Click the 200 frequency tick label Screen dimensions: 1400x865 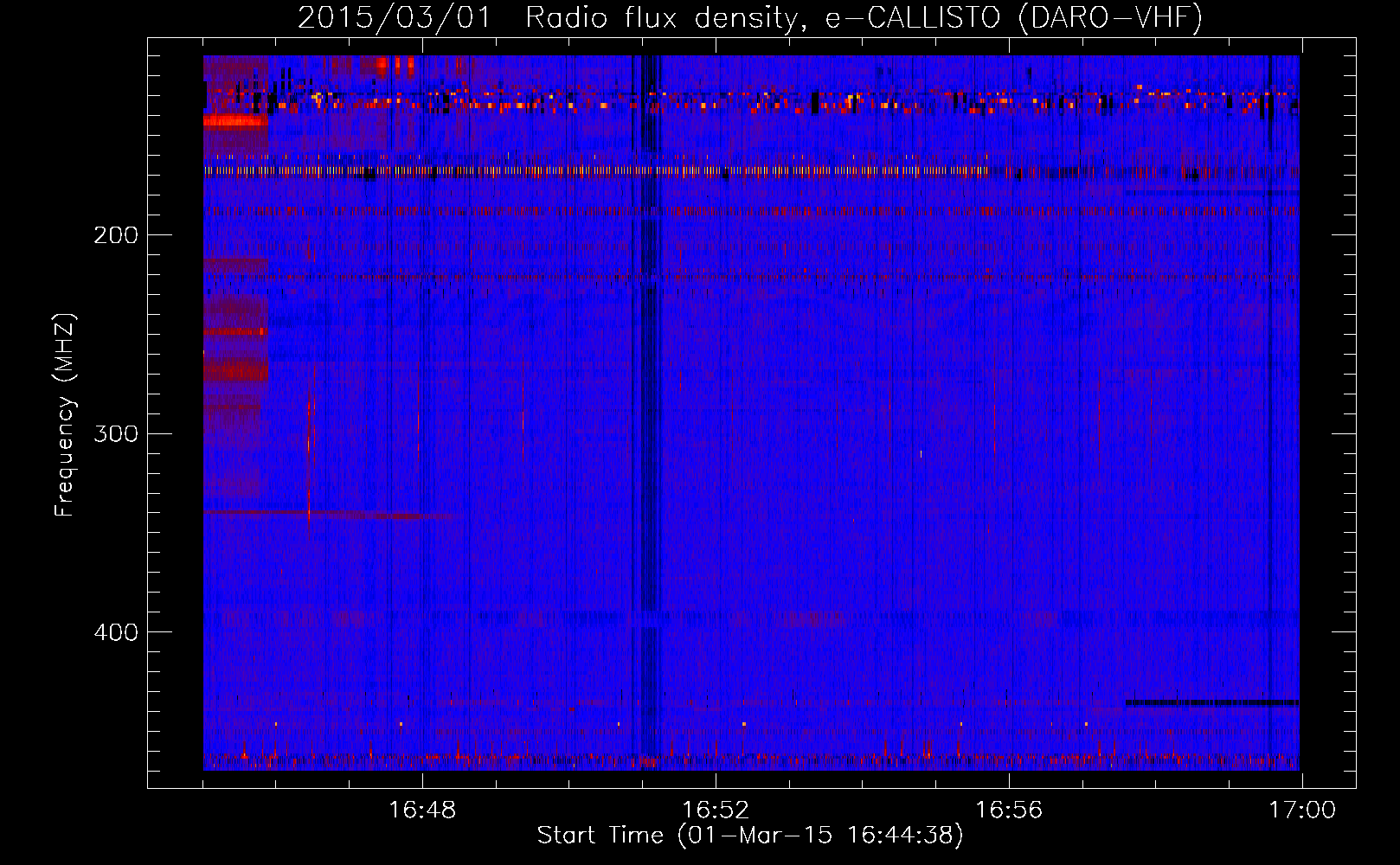tap(115, 235)
